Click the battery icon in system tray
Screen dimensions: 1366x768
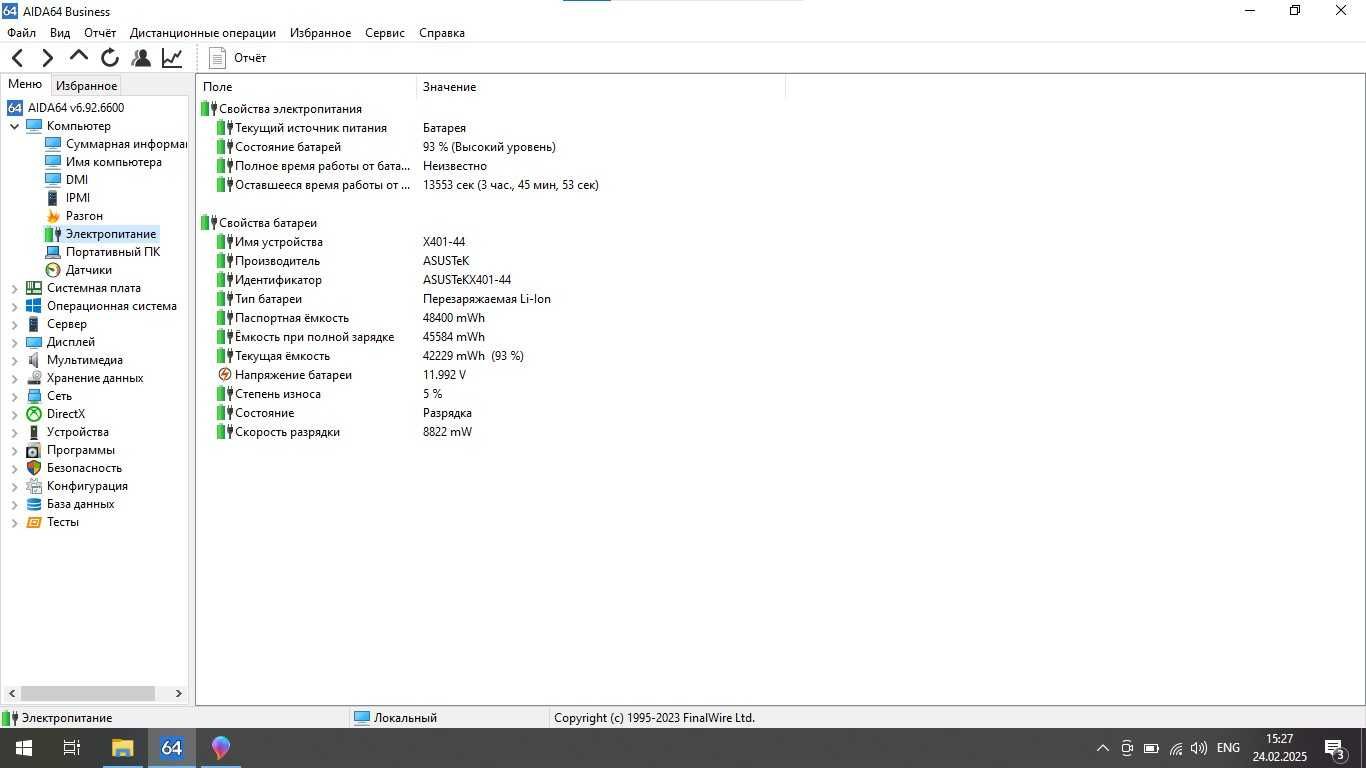coord(1151,748)
